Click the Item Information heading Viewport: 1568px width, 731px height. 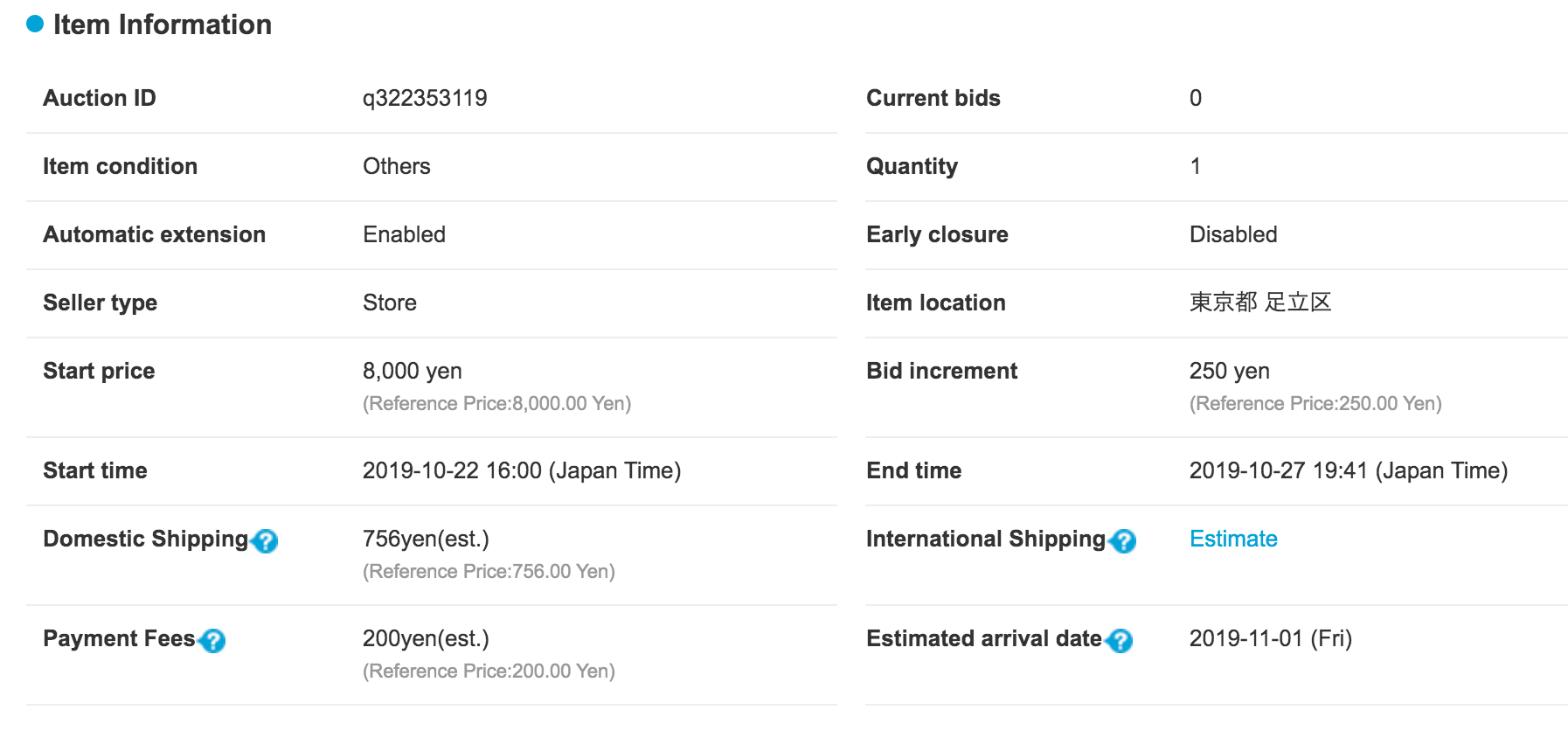click(x=163, y=24)
